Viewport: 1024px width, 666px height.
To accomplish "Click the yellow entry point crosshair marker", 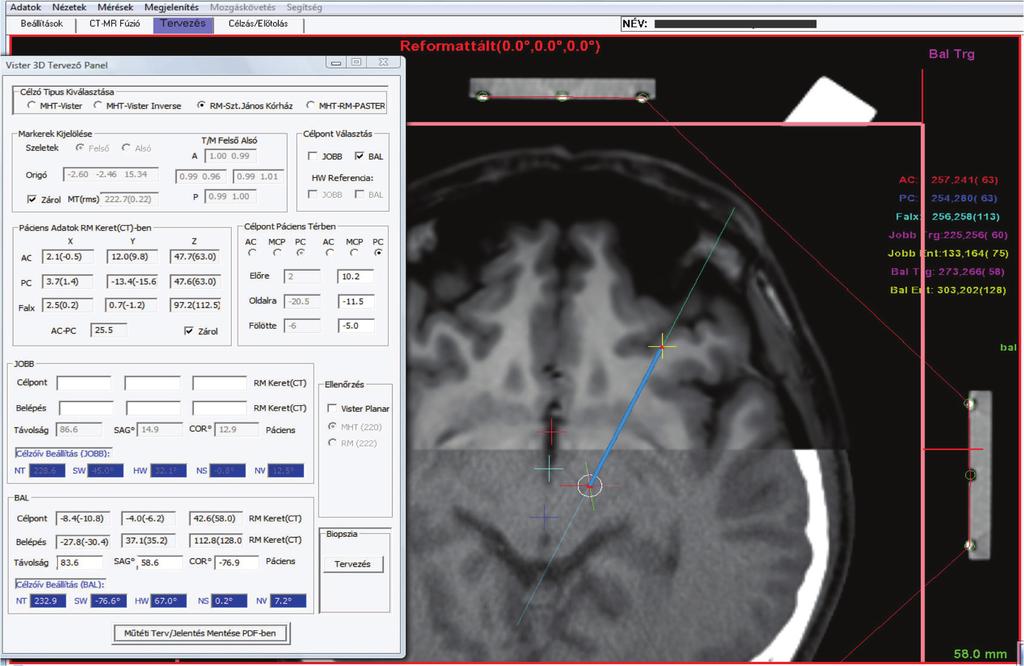I will pyautogui.click(x=662, y=346).
